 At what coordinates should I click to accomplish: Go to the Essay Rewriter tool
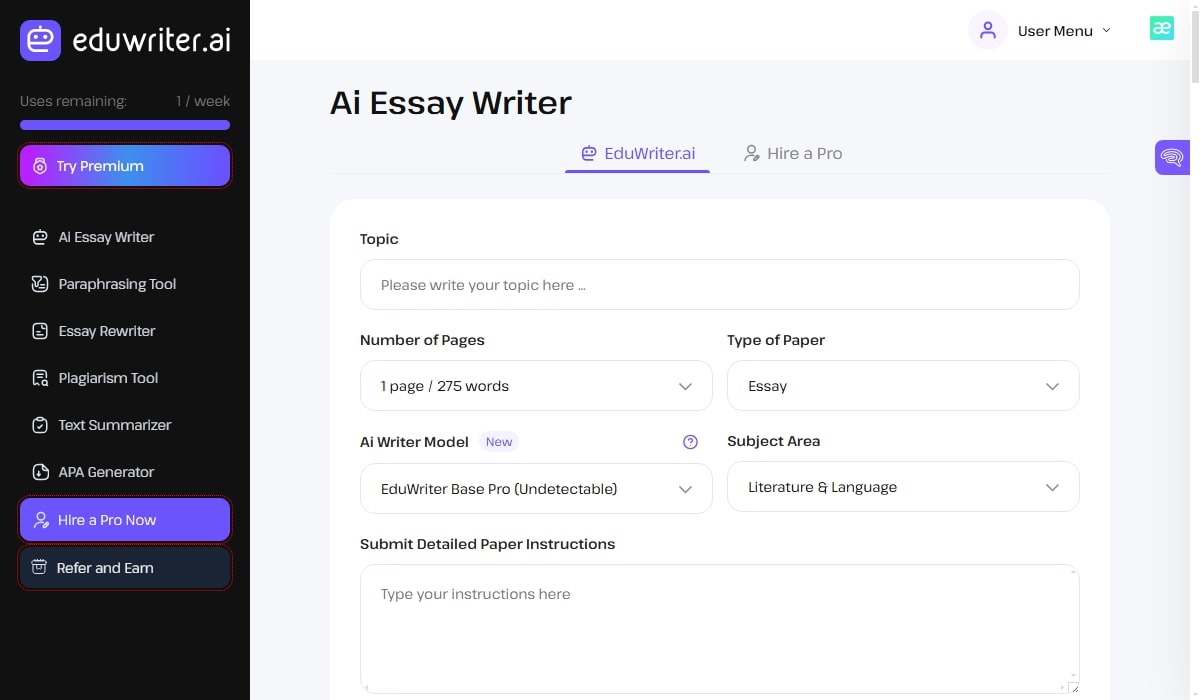(106, 331)
